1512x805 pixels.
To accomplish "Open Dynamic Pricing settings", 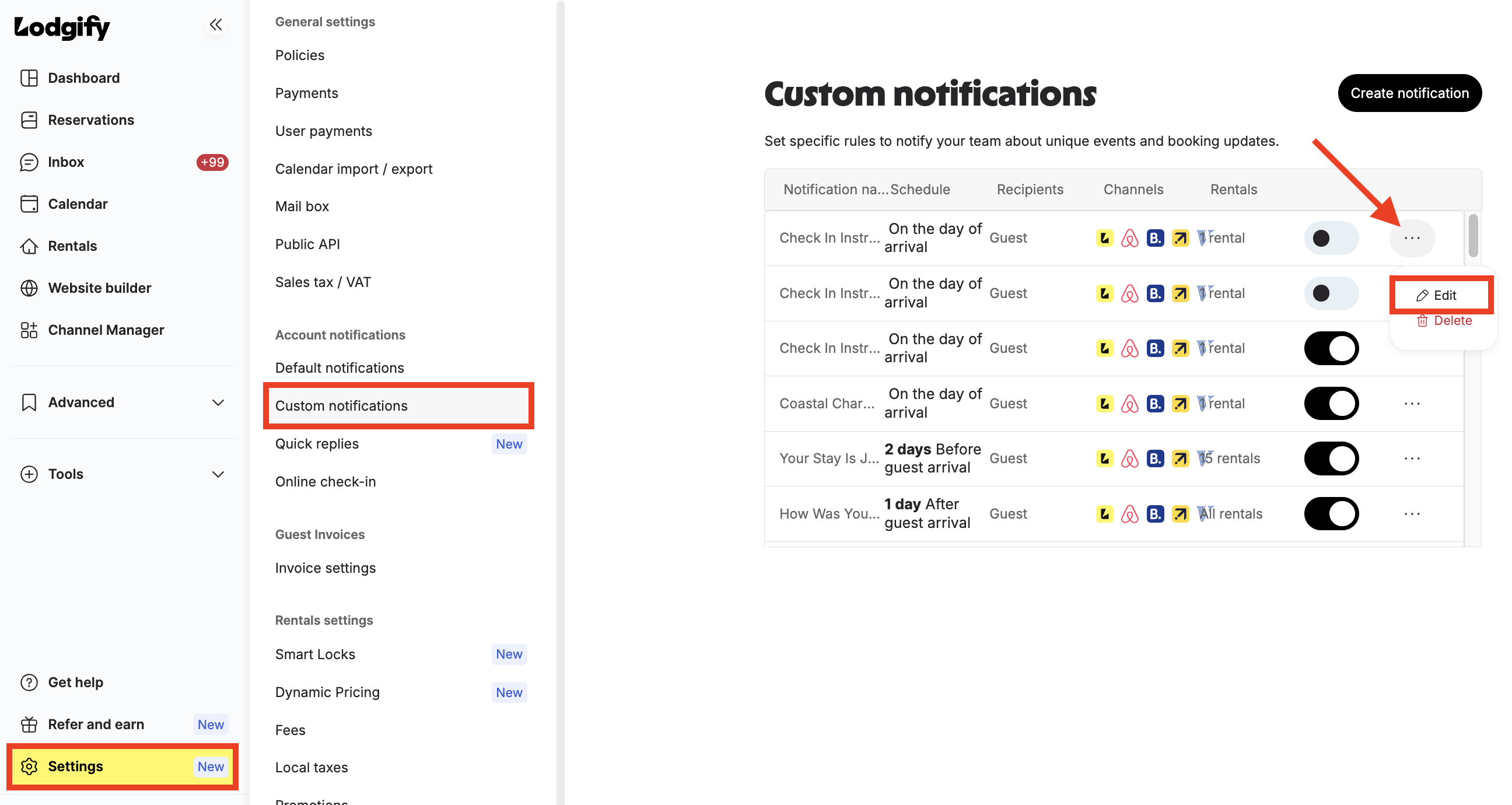I will click(327, 692).
